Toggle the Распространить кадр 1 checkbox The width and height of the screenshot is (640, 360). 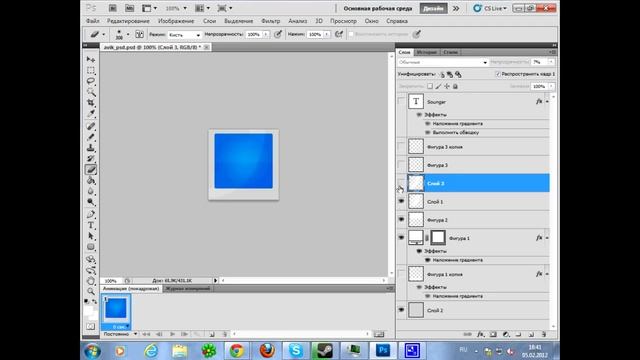tap(498, 74)
